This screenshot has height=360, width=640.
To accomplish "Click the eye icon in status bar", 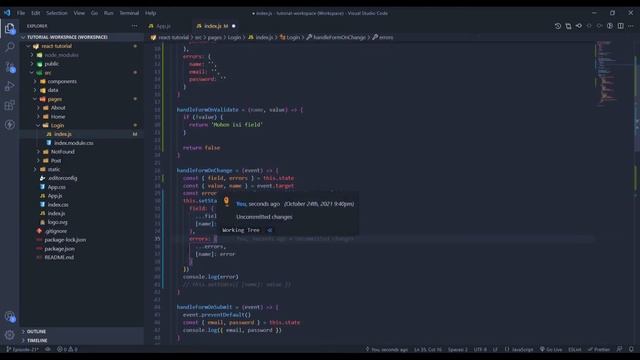I will tap(48, 349).
